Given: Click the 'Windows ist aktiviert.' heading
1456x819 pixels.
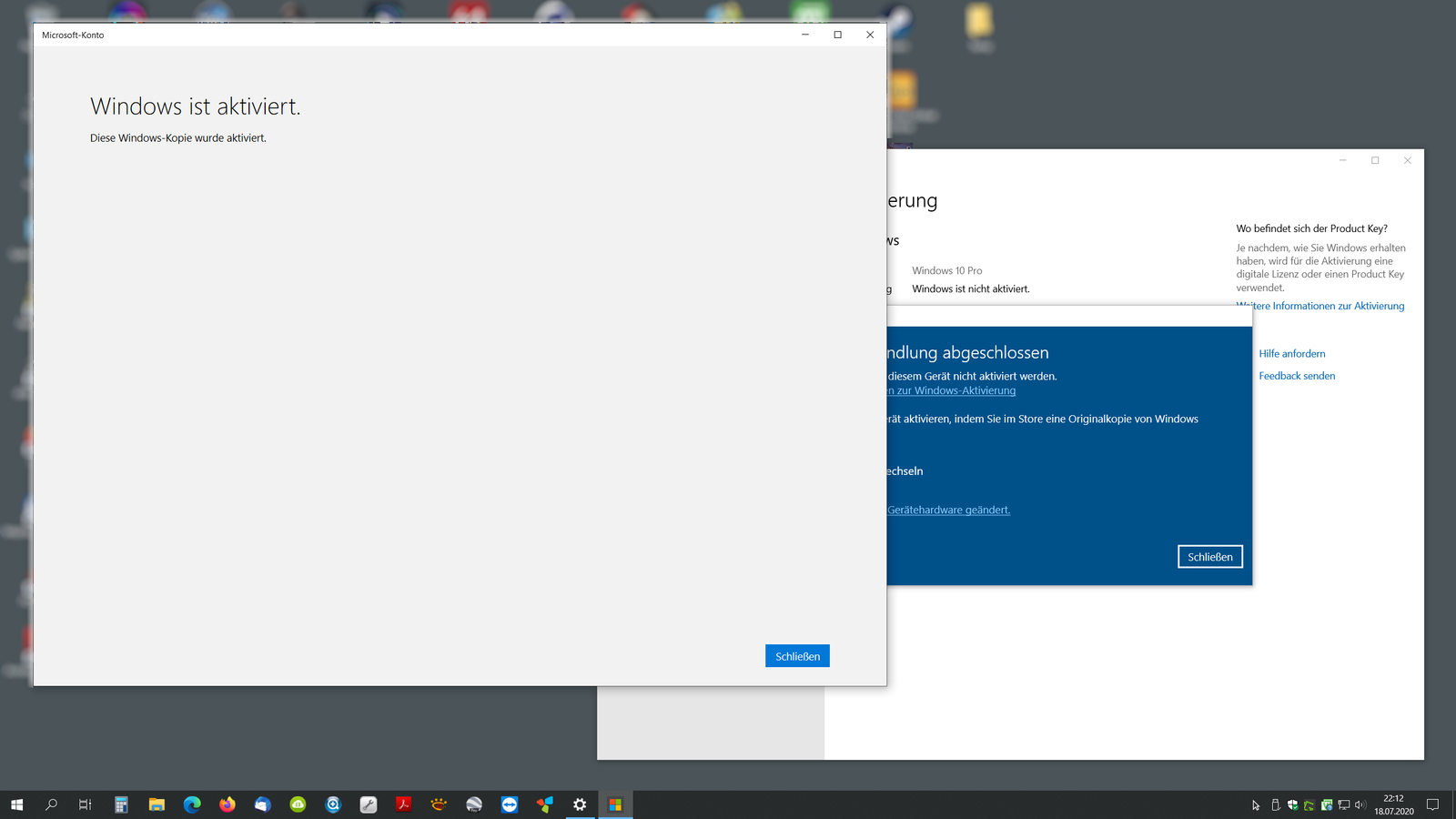Looking at the screenshot, I should (195, 106).
